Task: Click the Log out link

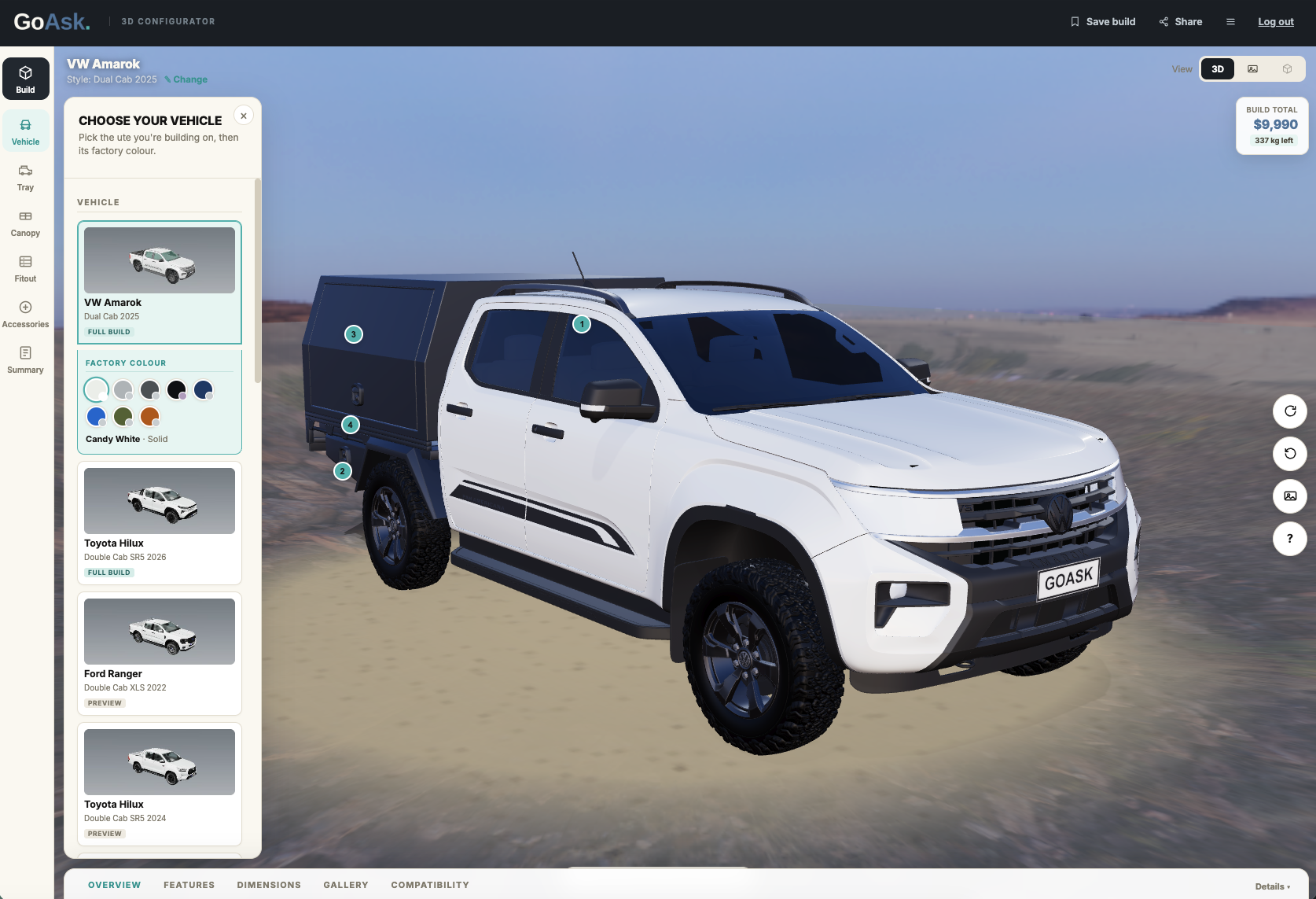Action: point(1276,22)
